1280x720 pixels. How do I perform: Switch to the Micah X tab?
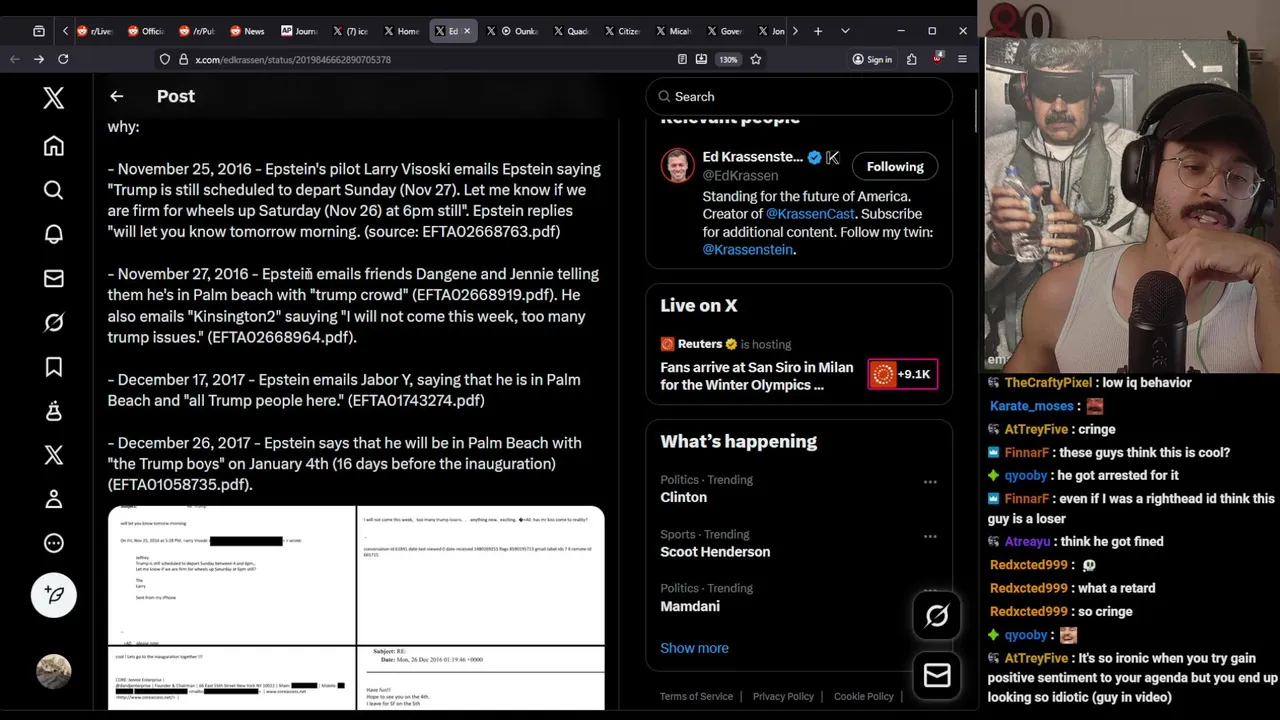(x=674, y=31)
